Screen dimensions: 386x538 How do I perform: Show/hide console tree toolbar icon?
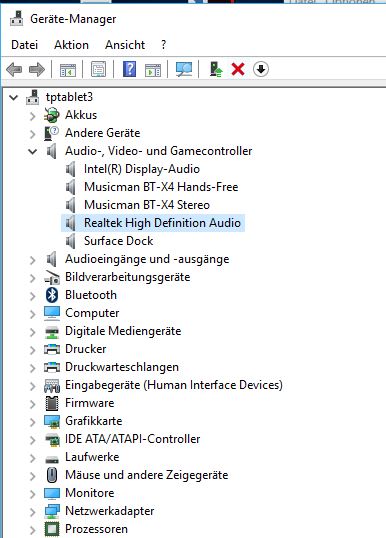click(68, 70)
